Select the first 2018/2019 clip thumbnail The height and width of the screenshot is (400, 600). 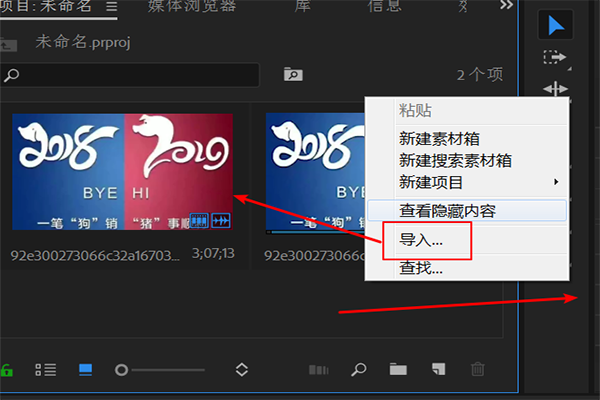coord(122,171)
